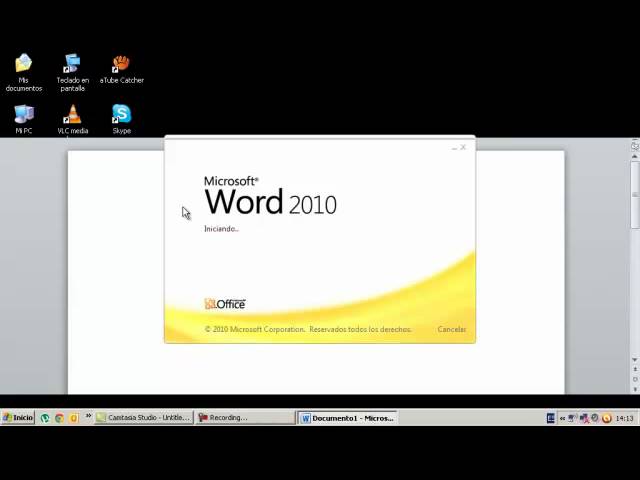
Task: Click the language bar icon in tray
Action: (x=551, y=418)
